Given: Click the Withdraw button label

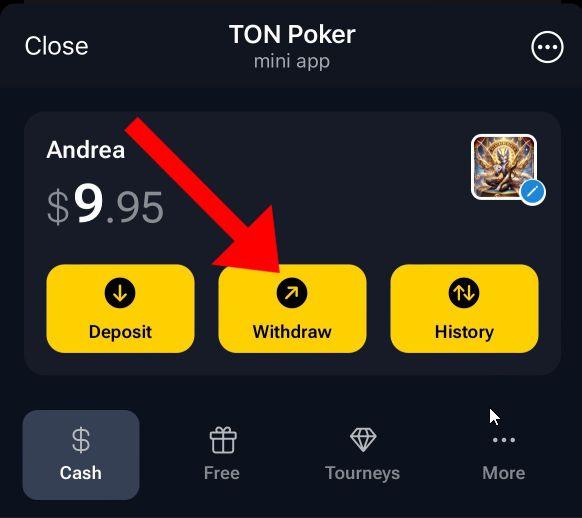Looking at the screenshot, I should [x=292, y=332].
